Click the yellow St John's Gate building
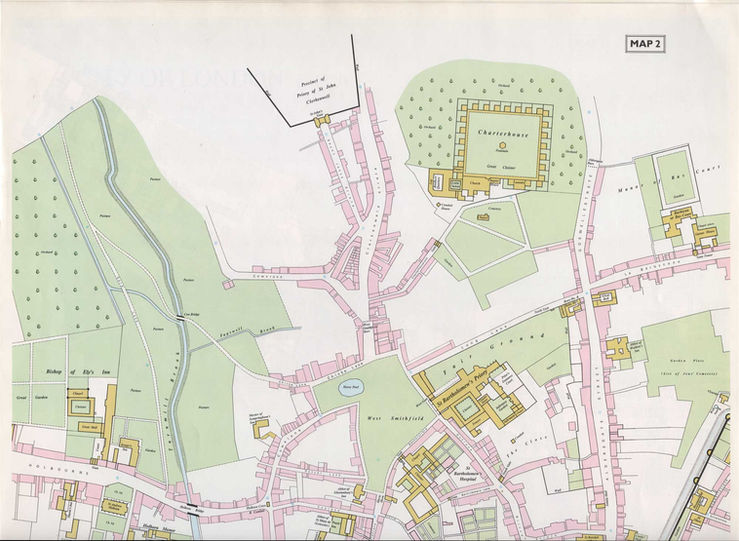This screenshot has height=541, width=739. [322, 119]
